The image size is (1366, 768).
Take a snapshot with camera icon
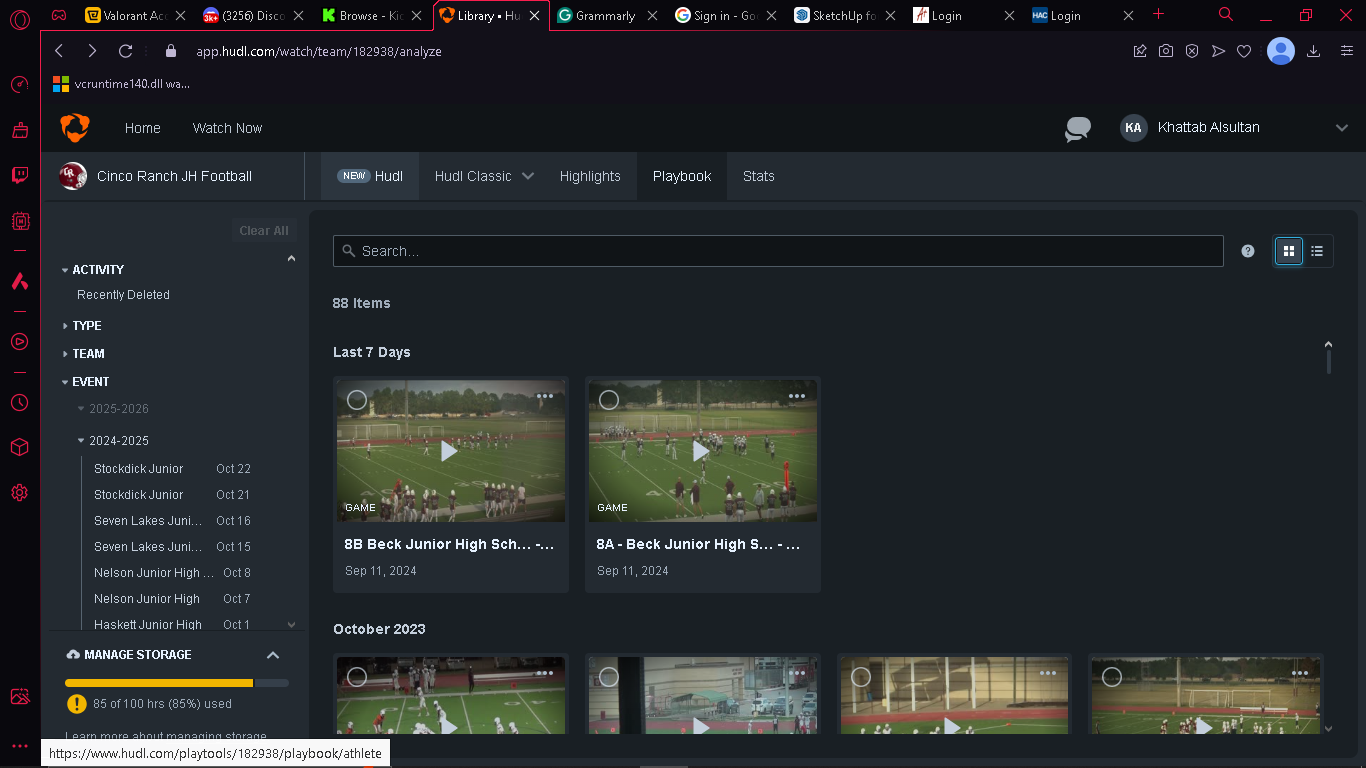[1166, 51]
